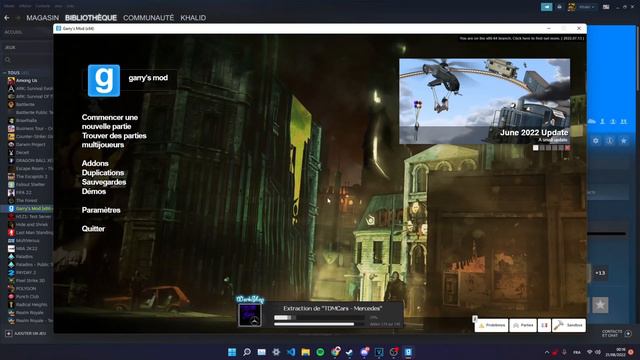Screen dimensions: 640x360
Task: Click Steam big picture mode icon
Action: [x=606, y=7]
